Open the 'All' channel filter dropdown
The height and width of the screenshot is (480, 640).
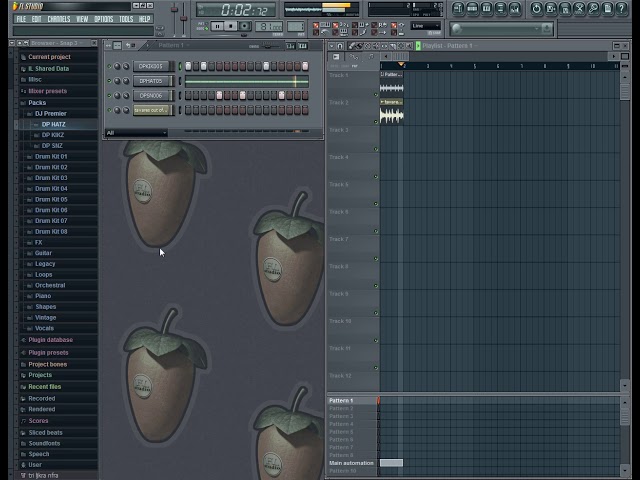pyautogui.click(x=136, y=133)
